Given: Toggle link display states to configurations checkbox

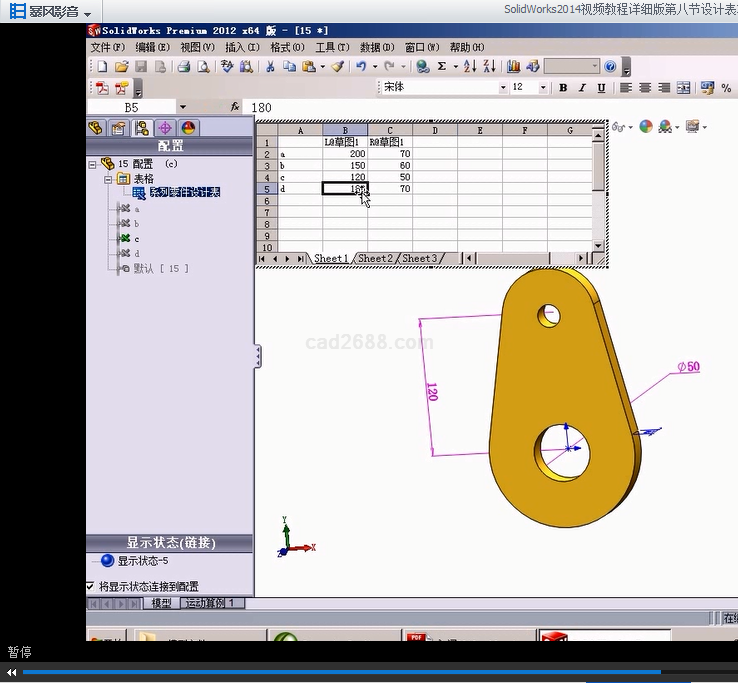Looking at the screenshot, I should tap(91, 586).
